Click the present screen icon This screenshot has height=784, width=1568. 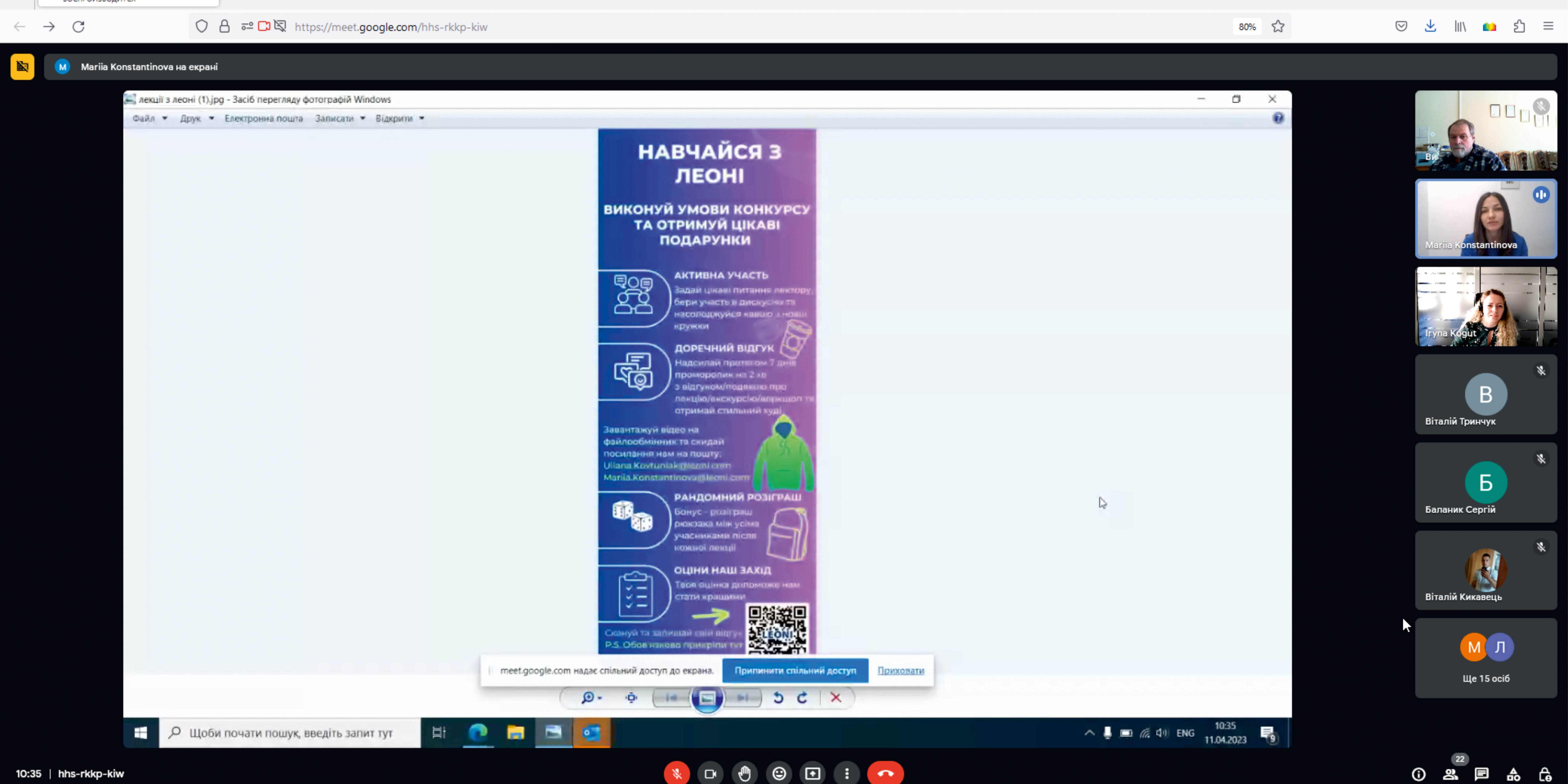pyautogui.click(x=812, y=773)
